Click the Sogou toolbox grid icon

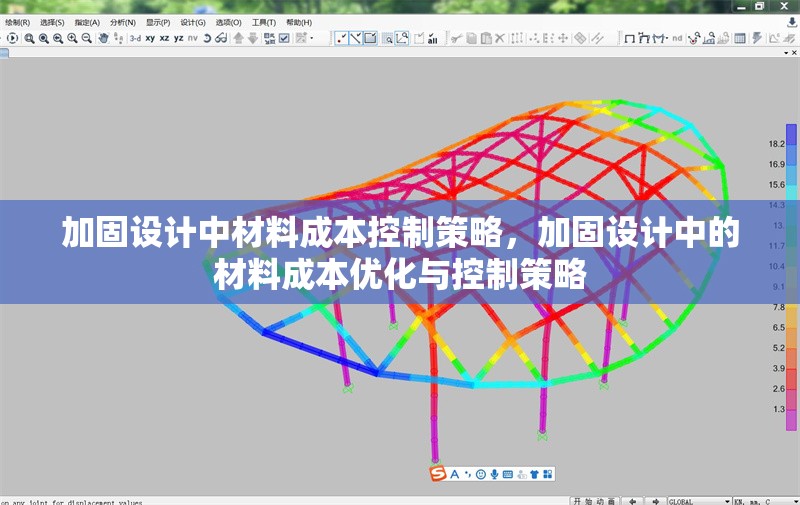pyautogui.click(x=547, y=474)
